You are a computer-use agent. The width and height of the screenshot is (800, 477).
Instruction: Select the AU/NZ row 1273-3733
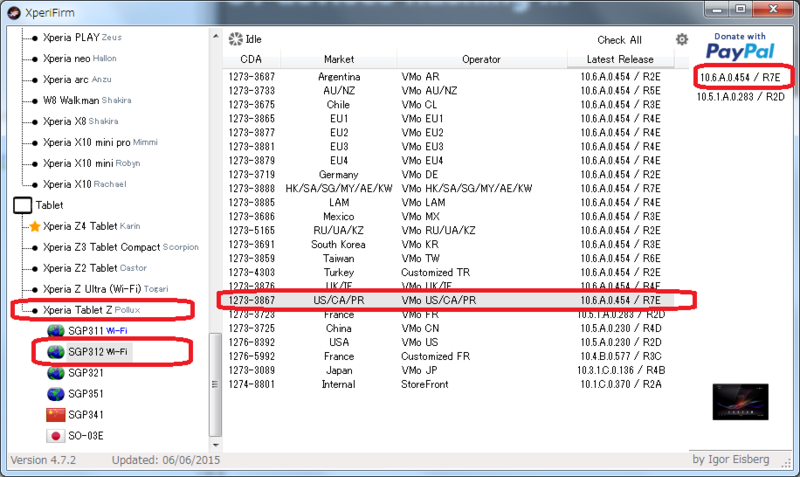(x=448, y=90)
